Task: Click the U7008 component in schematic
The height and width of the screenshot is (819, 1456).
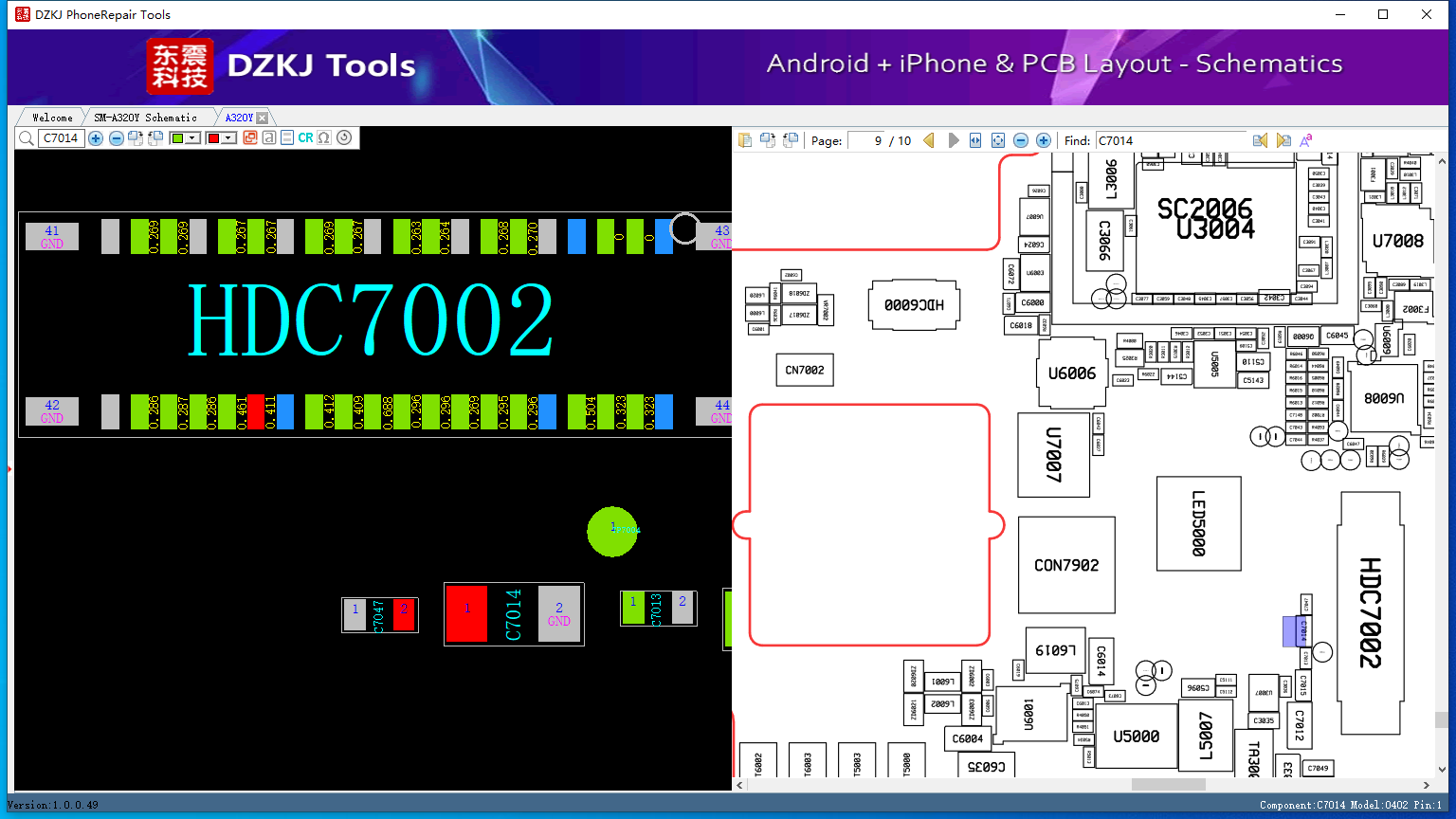Action: click(1397, 241)
